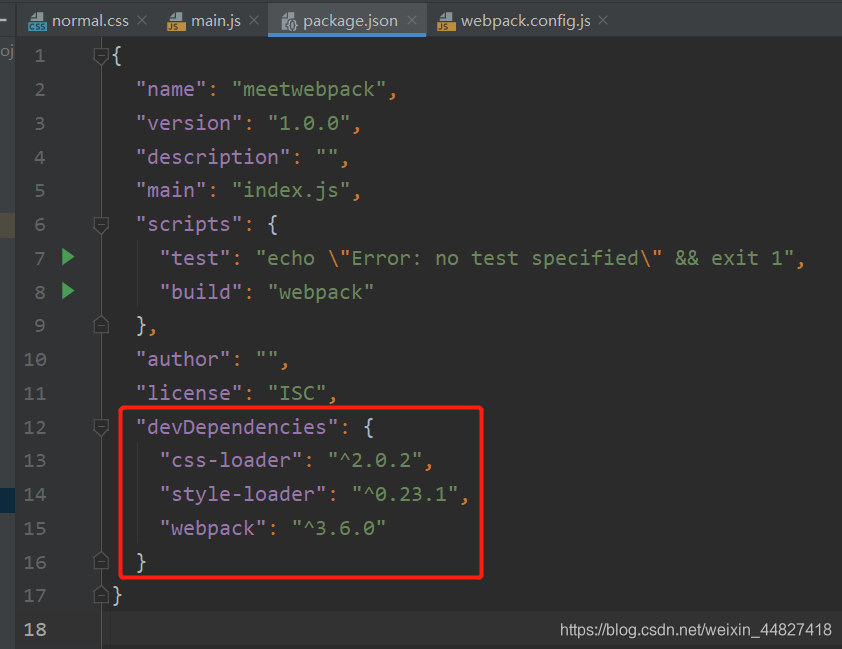Collapse the scripts block at line 6

(x=101, y=225)
